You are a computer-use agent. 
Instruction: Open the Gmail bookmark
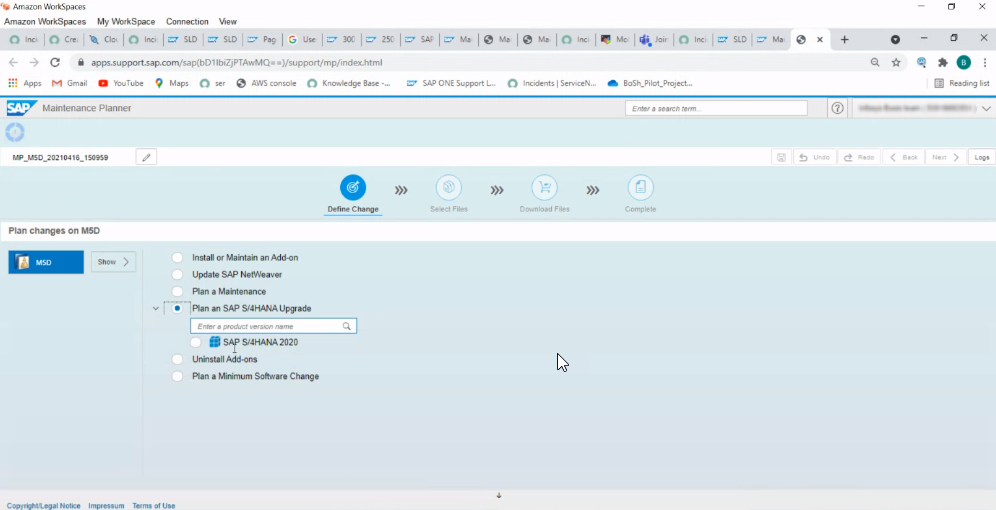coord(69,83)
